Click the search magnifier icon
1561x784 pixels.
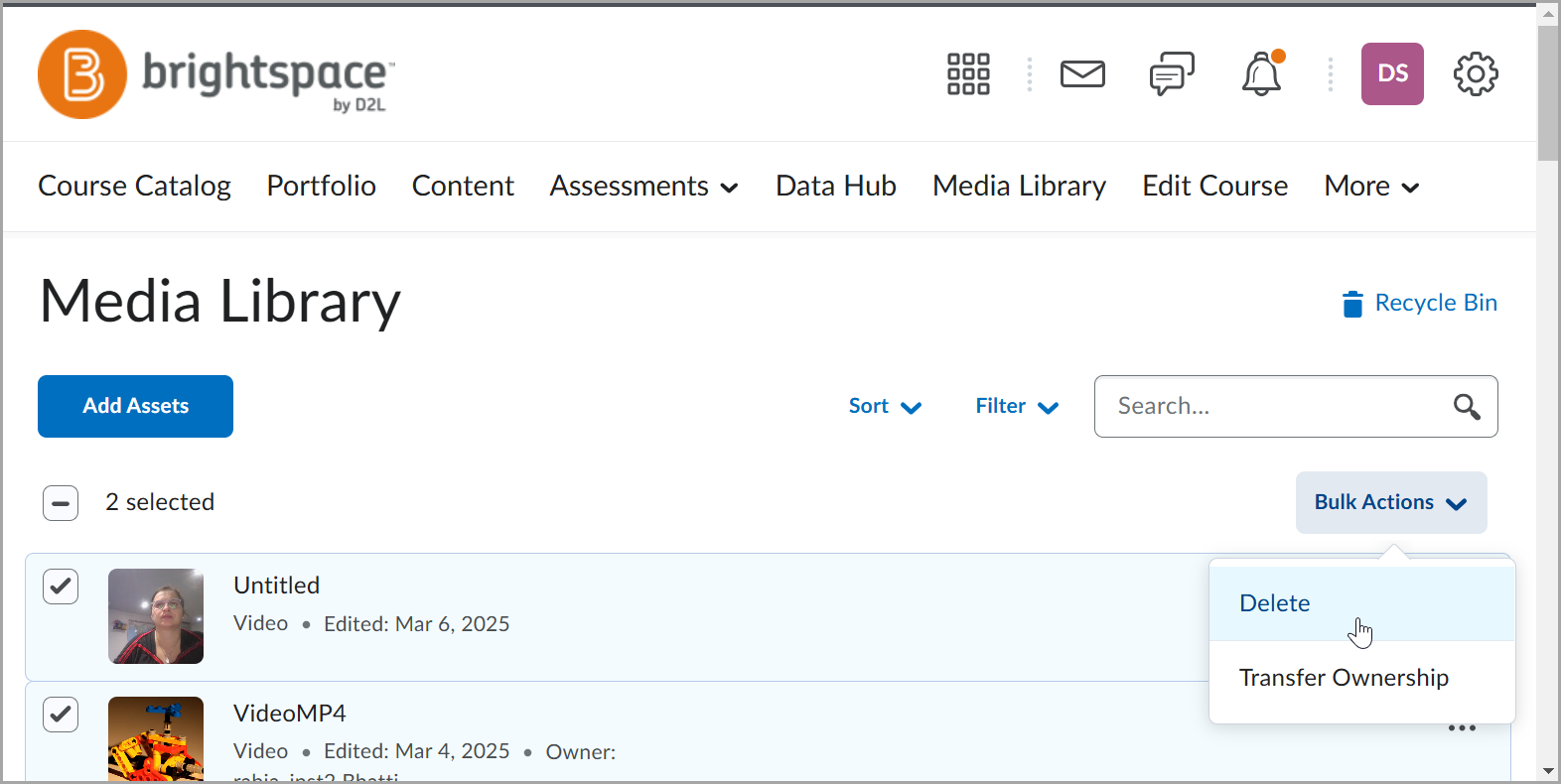coord(1467,407)
